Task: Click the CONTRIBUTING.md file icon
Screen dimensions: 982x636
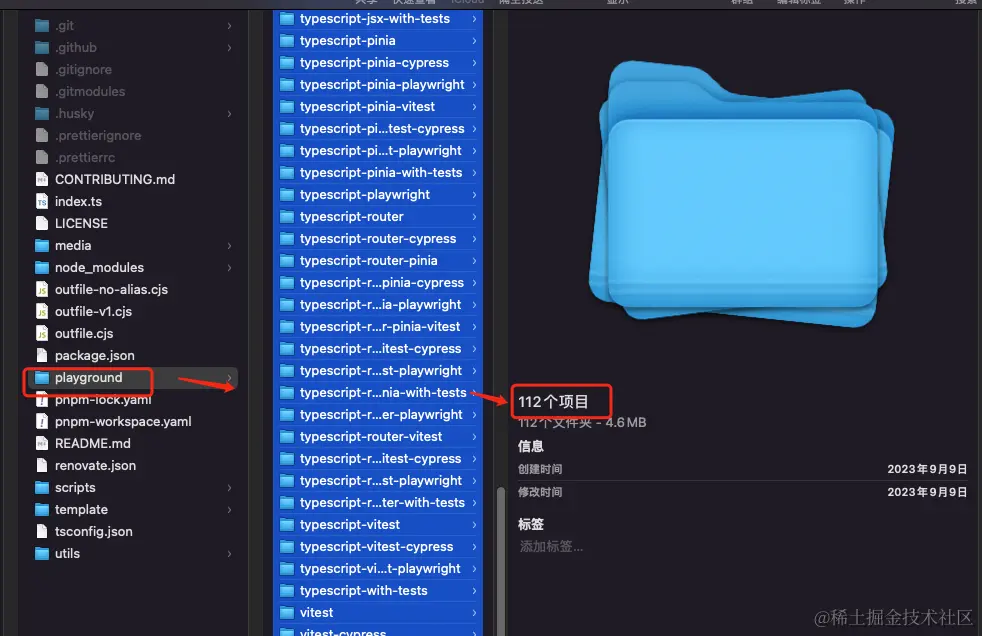Action: [x=42, y=180]
